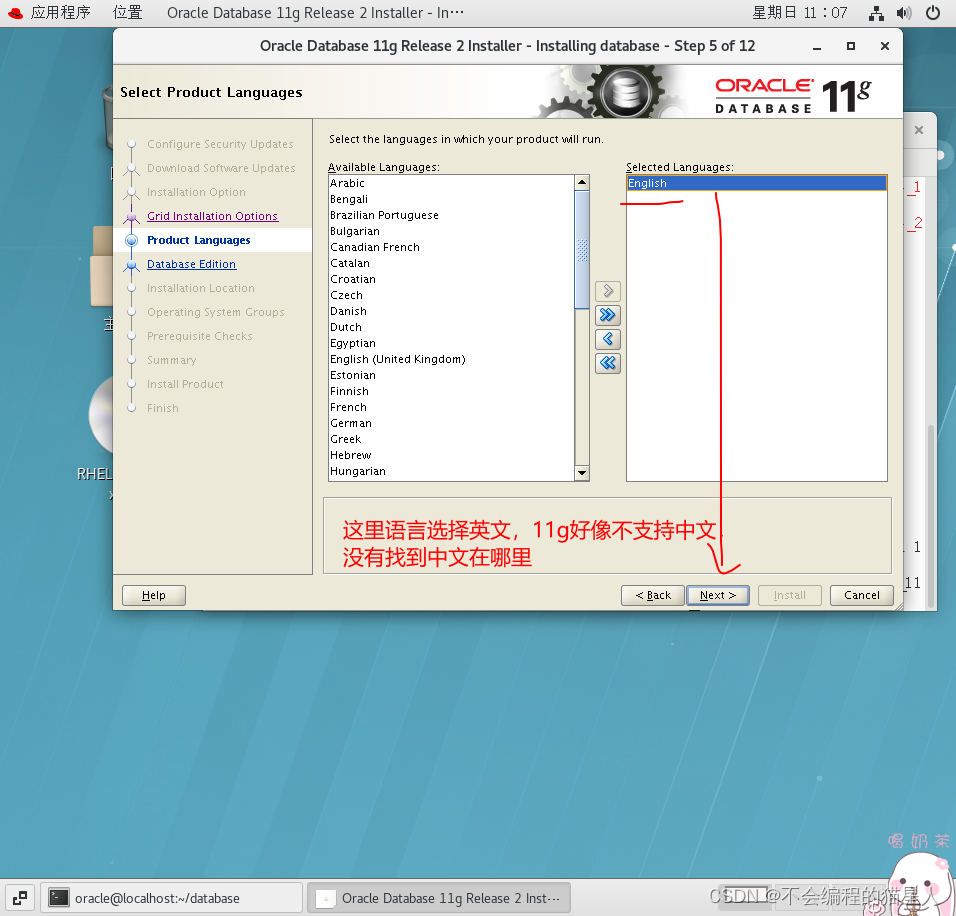Click the Back button

click(x=652, y=595)
